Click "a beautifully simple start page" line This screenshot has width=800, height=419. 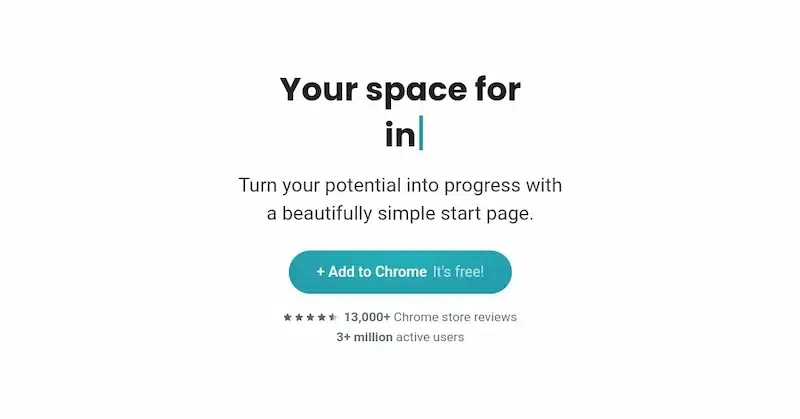click(400, 214)
